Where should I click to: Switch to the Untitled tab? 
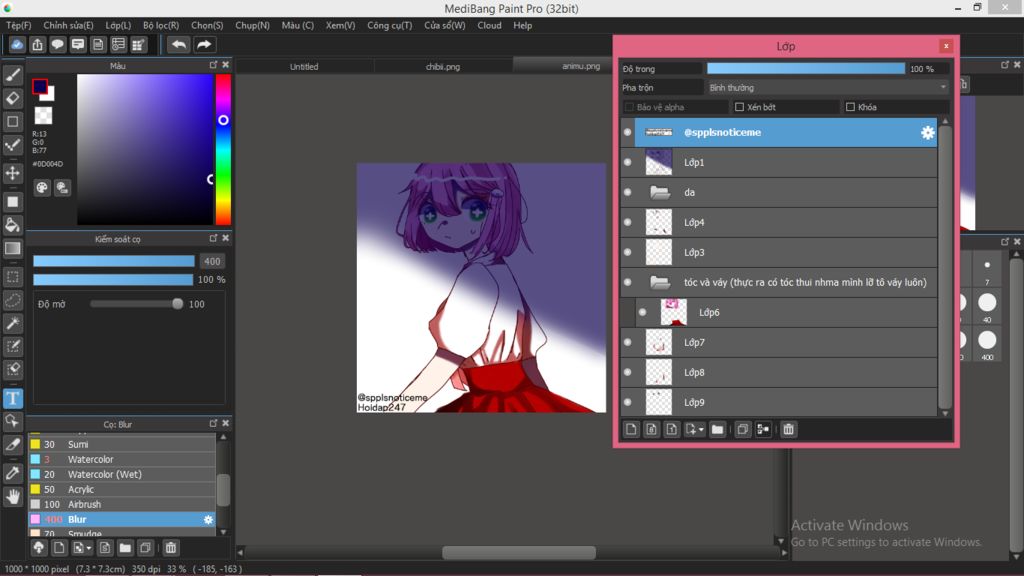[304, 67]
